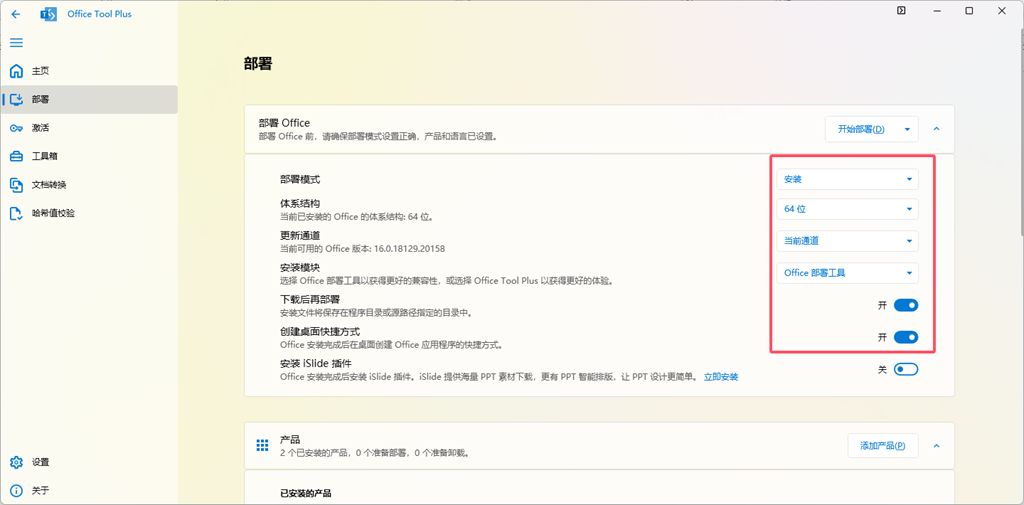Switch to 文档转换 page

point(89,185)
